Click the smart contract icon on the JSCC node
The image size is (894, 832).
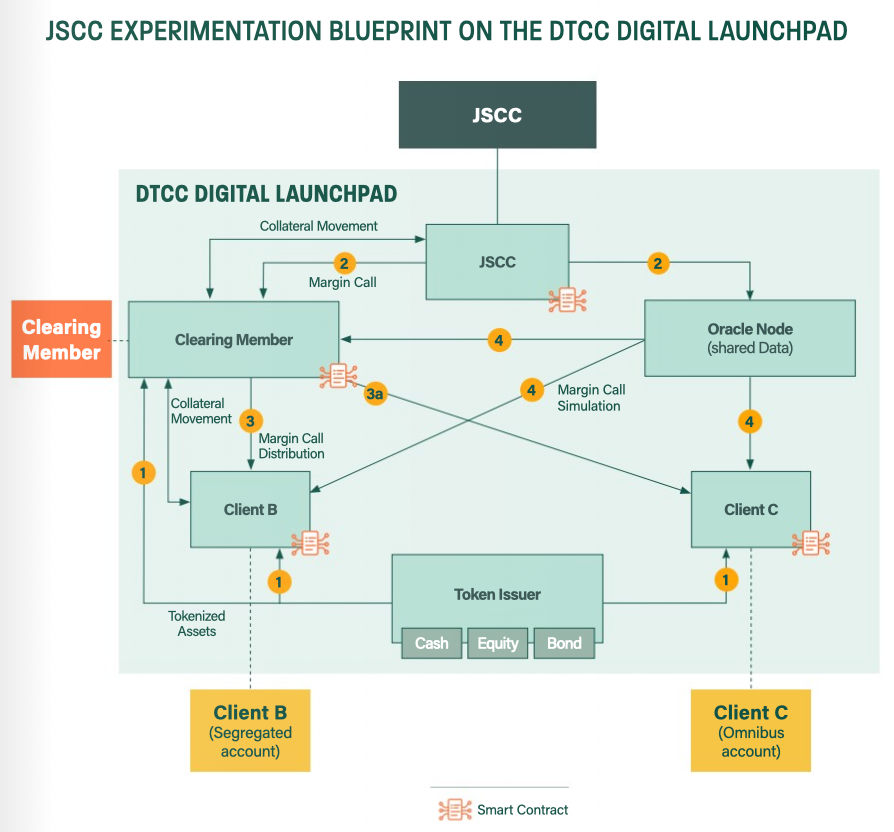tap(567, 300)
